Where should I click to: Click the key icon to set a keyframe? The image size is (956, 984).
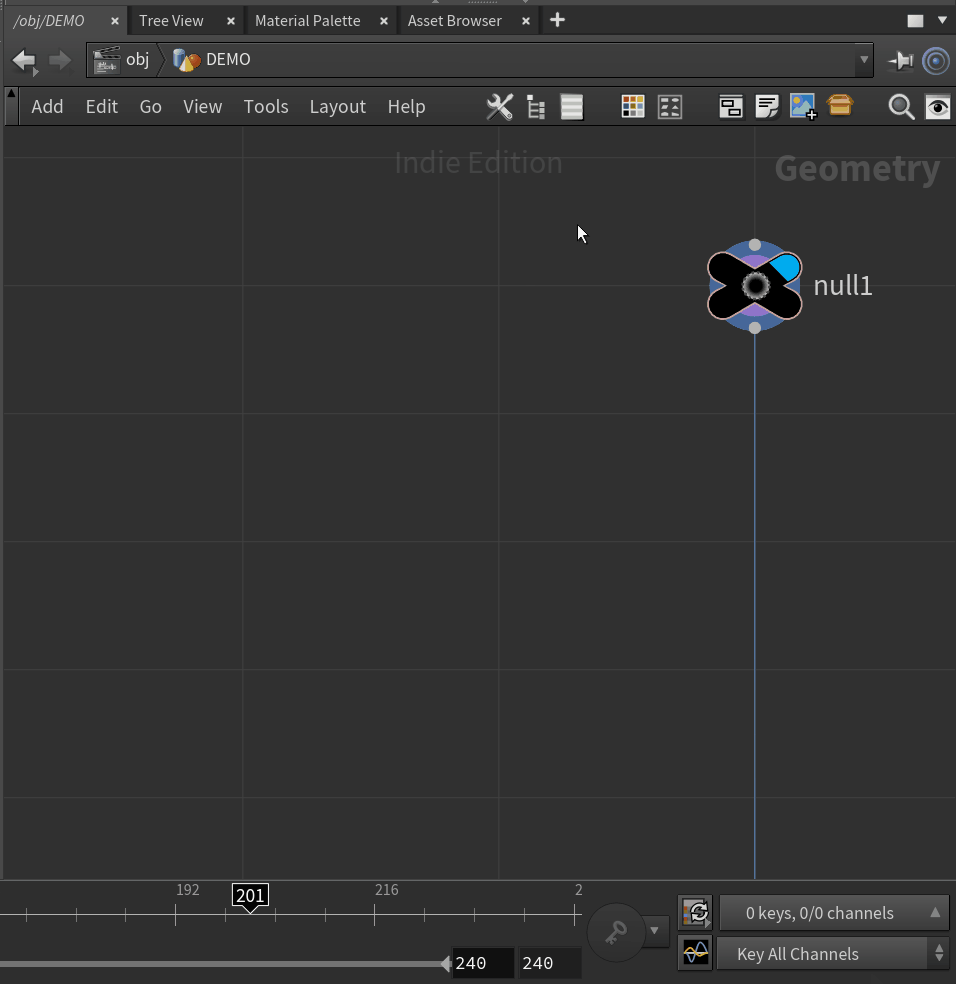[x=616, y=931]
